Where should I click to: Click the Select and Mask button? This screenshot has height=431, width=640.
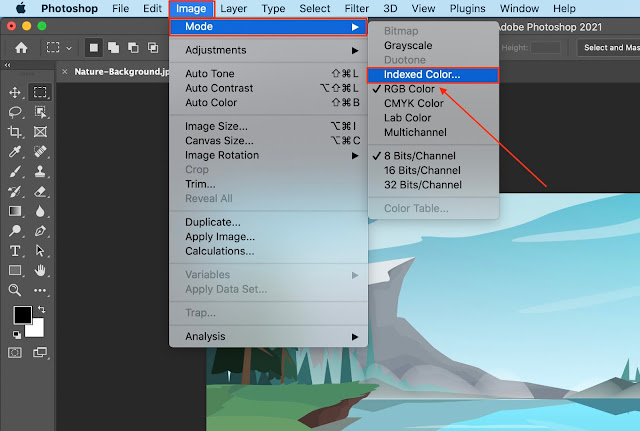point(609,48)
